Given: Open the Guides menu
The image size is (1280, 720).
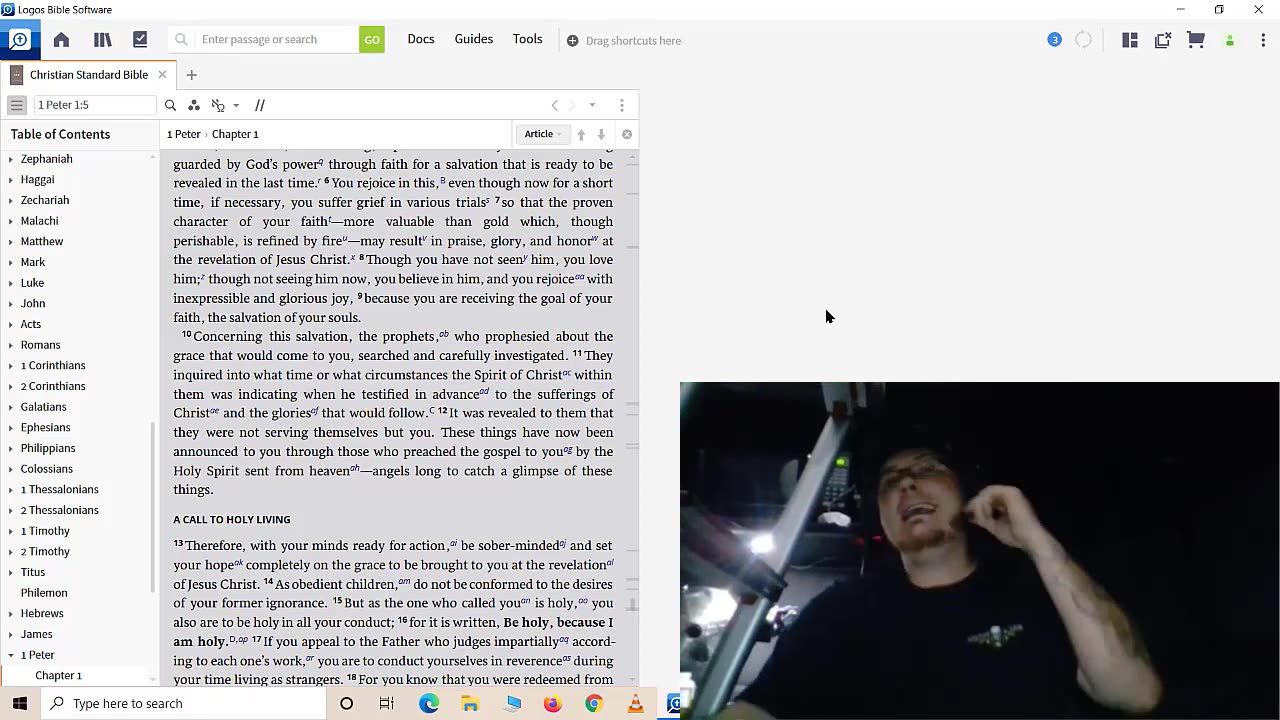Looking at the screenshot, I should click(x=474, y=39).
